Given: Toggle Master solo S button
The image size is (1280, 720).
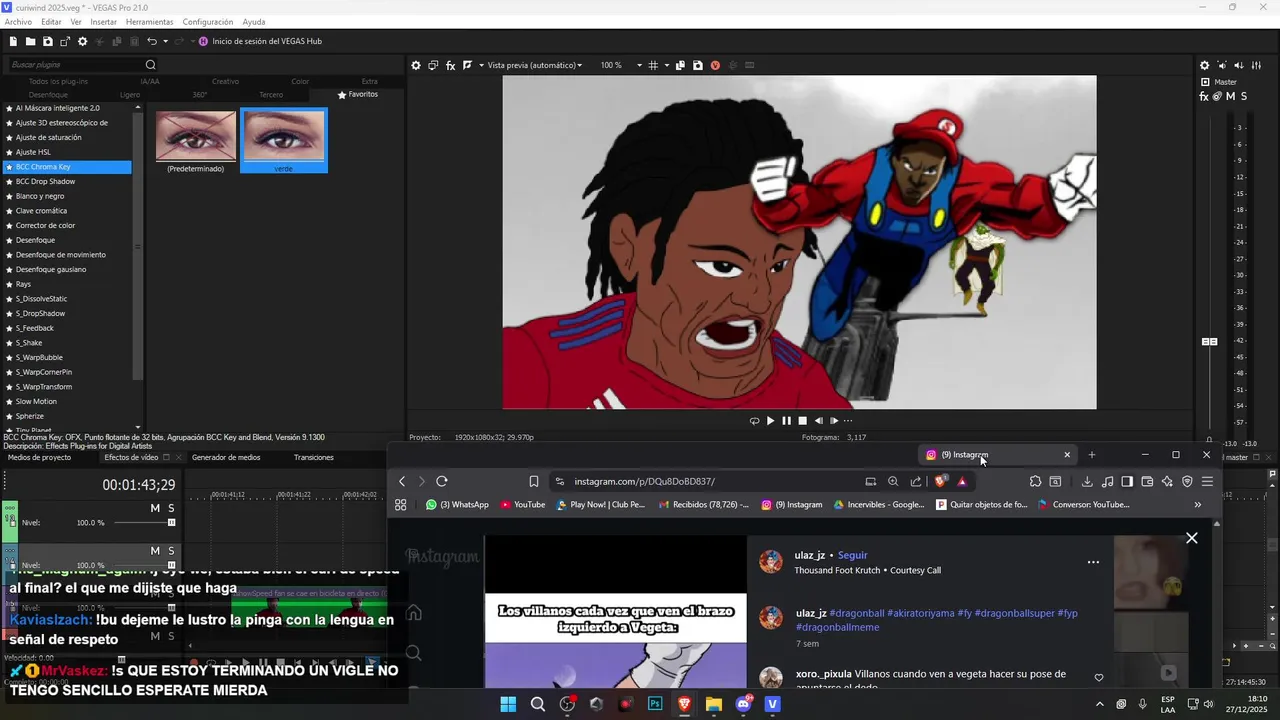Looking at the screenshot, I should coord(1243,96).
